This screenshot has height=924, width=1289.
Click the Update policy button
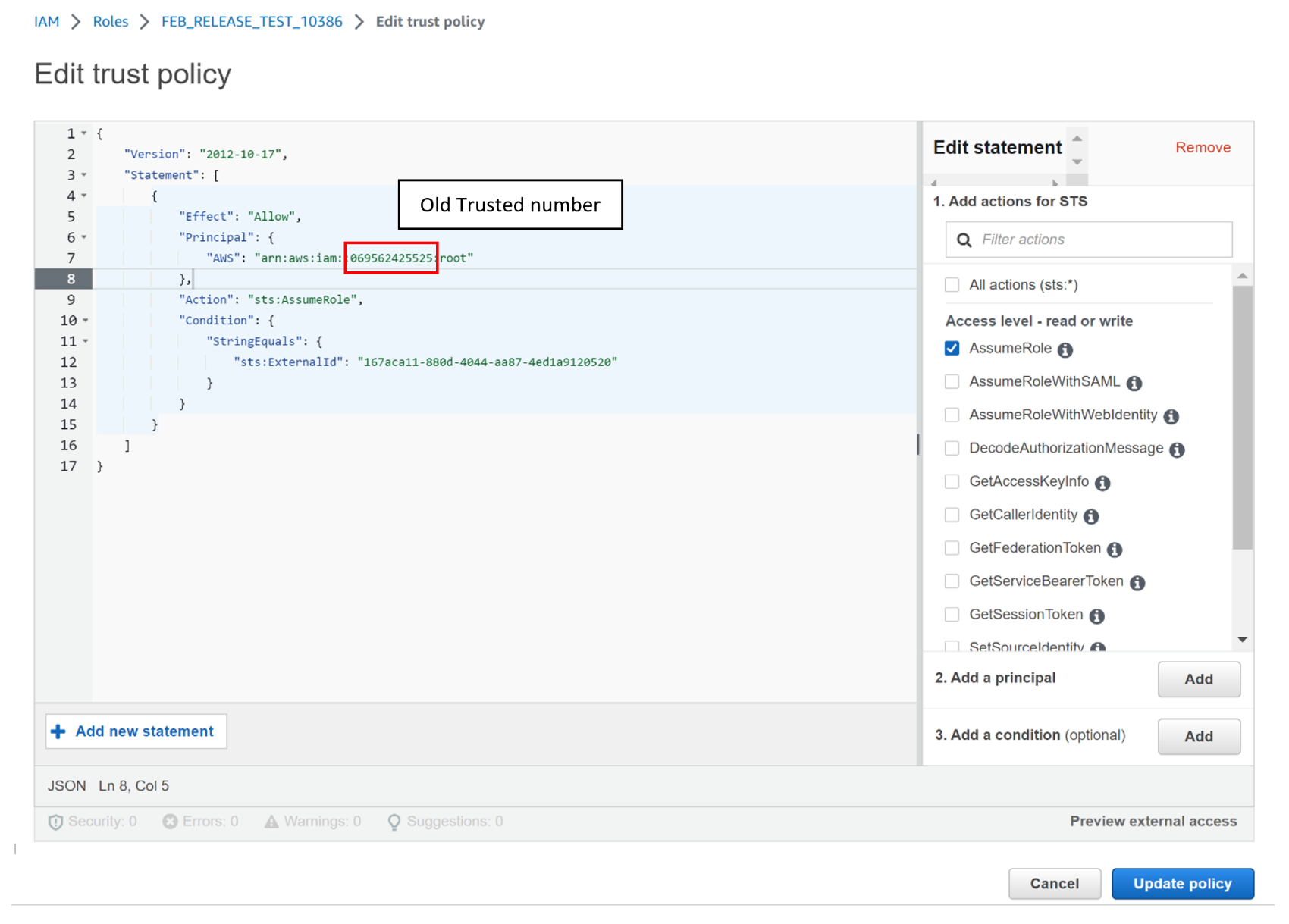point(1182,884)
